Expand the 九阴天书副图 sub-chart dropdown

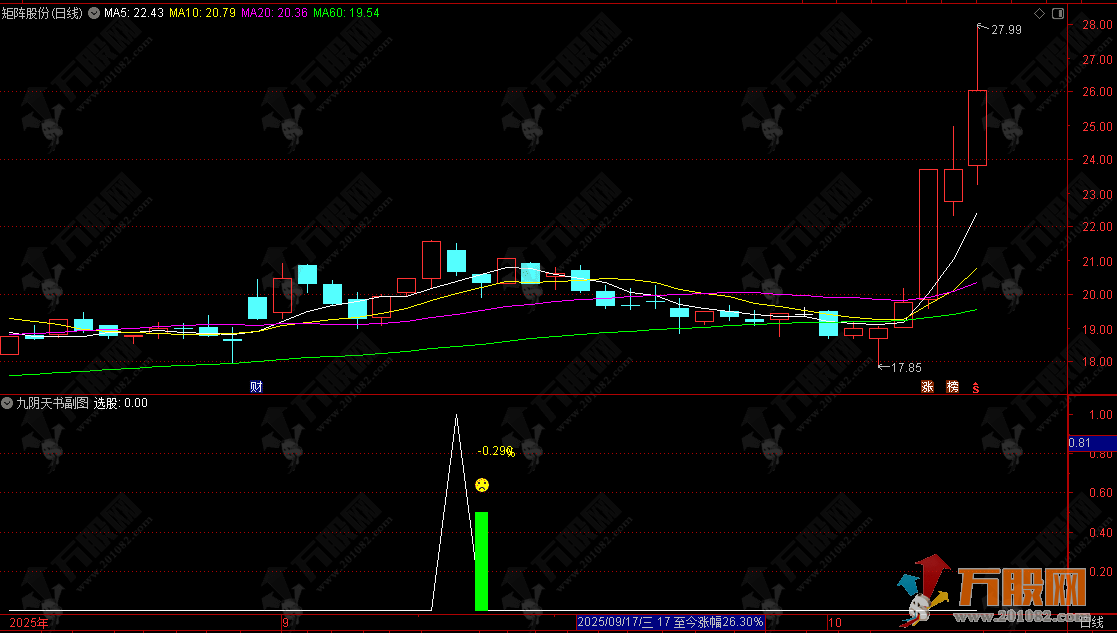click(7, 403)
